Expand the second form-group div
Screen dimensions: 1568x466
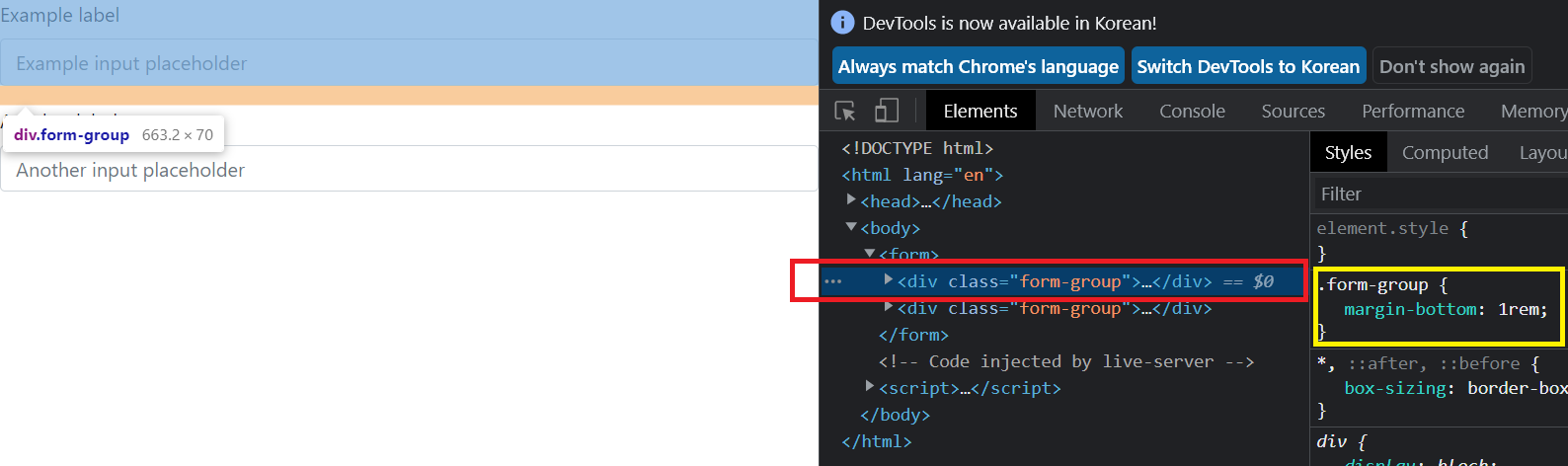[889, 307]
